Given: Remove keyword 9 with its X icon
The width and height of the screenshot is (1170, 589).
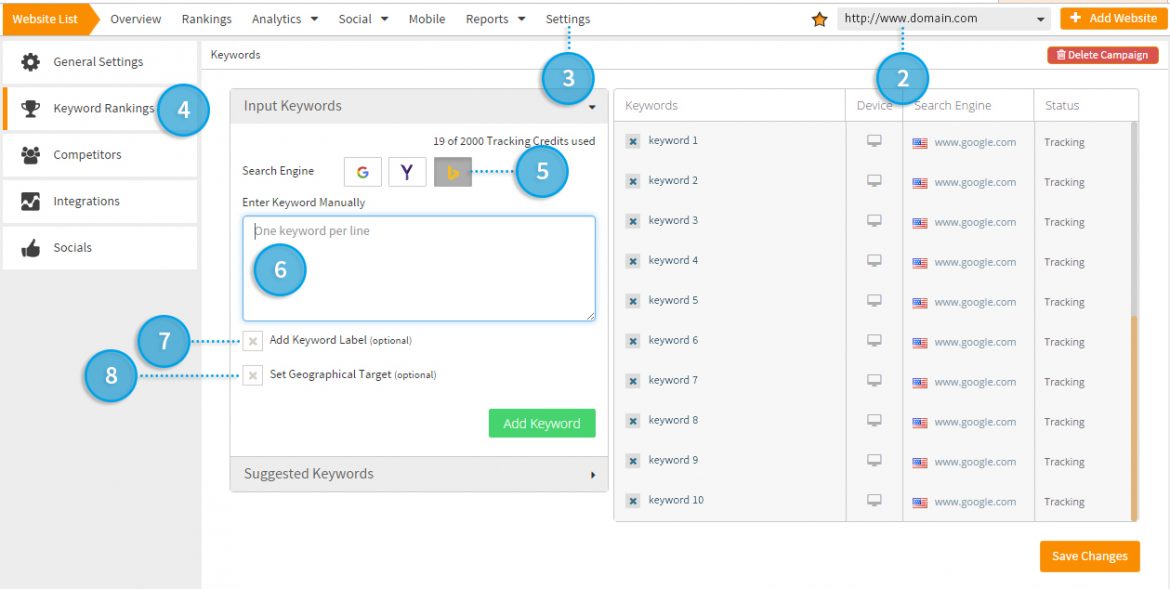Looking at the screenshot, I should coord(633,461).
